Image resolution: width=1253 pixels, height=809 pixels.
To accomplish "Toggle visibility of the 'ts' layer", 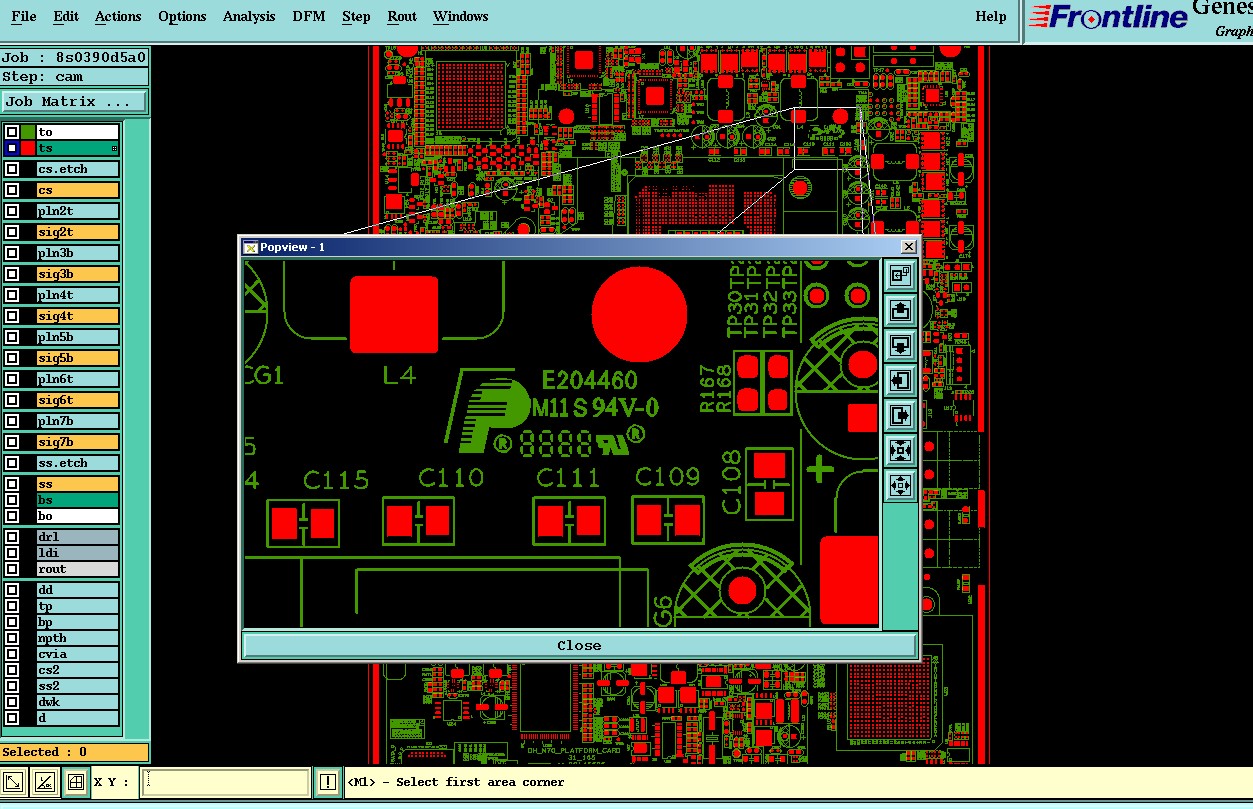I will [x=12, y=148].
